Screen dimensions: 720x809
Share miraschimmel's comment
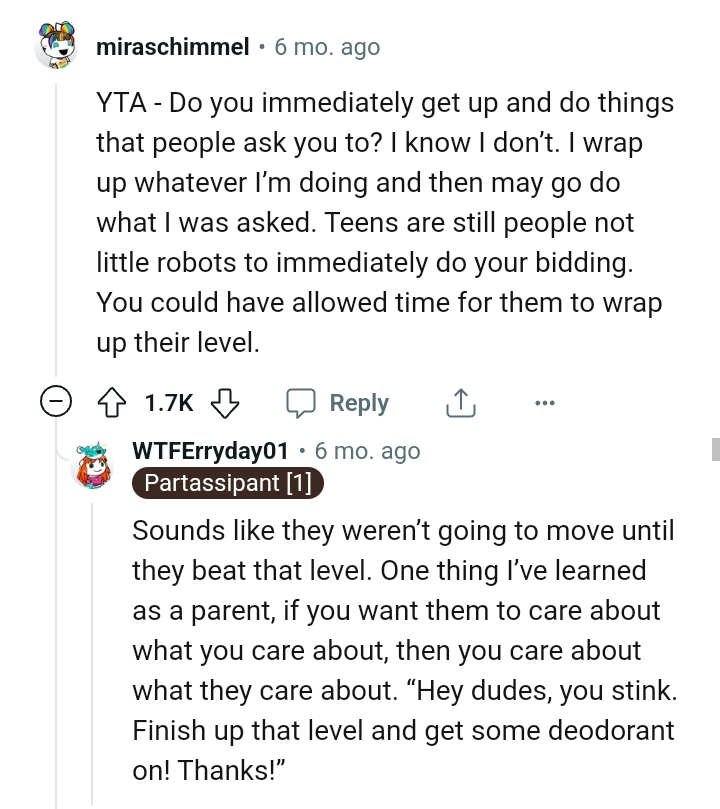pos(457,403)
